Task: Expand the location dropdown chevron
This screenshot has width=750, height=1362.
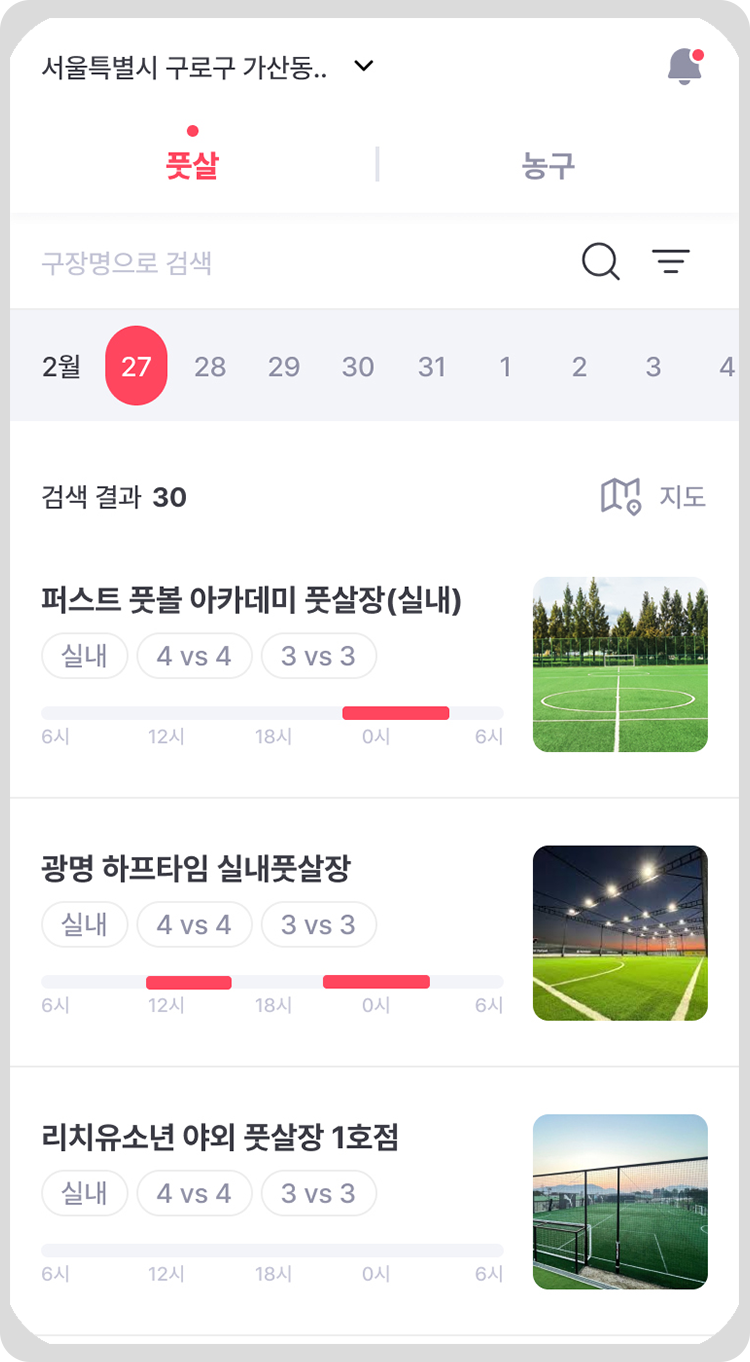Action: click(x=364, y=67)
